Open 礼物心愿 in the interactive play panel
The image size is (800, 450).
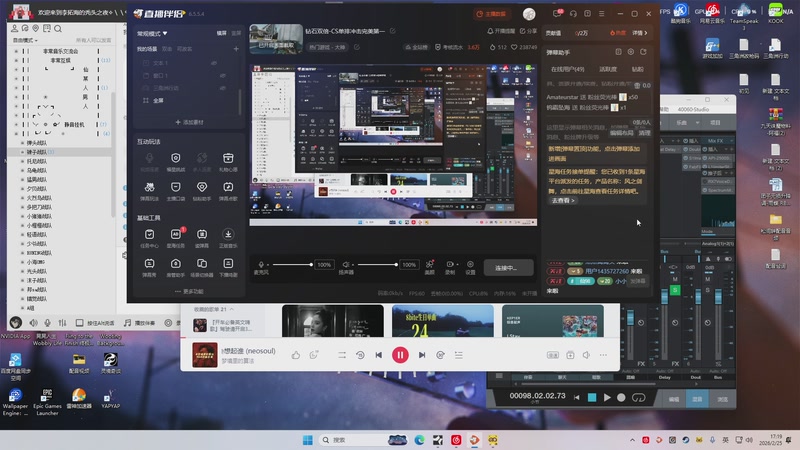[x=228, y=162]
